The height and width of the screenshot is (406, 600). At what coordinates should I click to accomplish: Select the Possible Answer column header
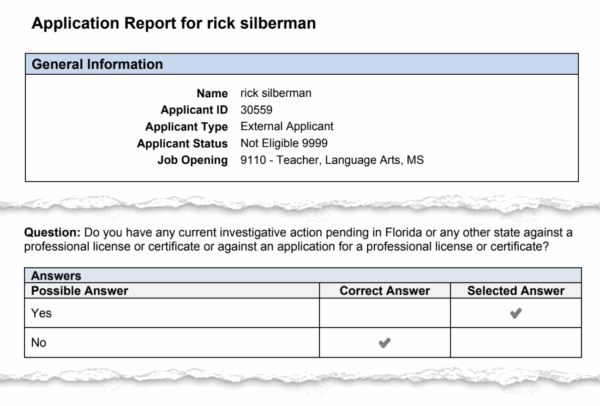click(80, 291)
